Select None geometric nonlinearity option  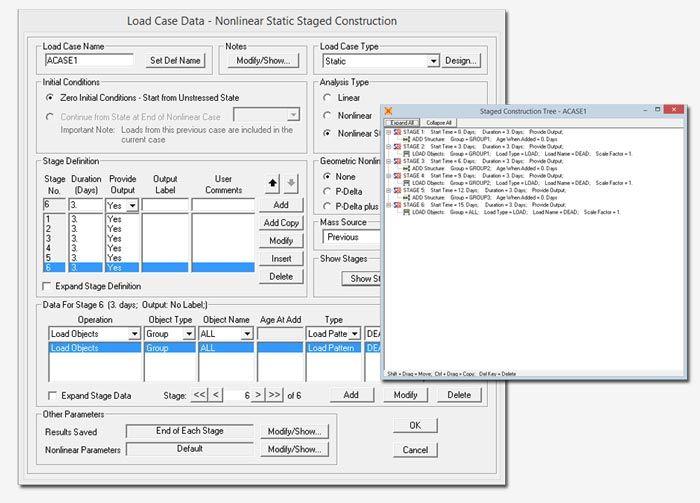[327, 177]
